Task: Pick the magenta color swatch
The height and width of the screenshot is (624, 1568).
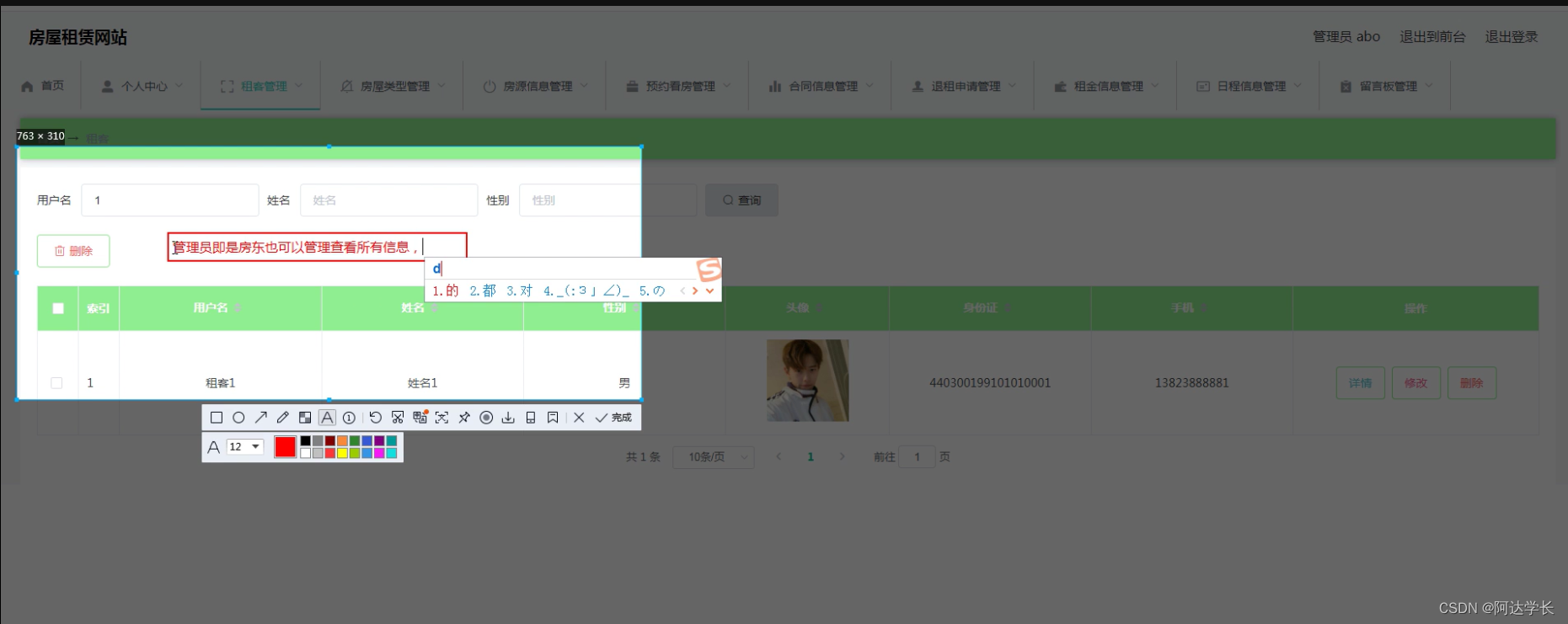Action: tap(379, 453)
